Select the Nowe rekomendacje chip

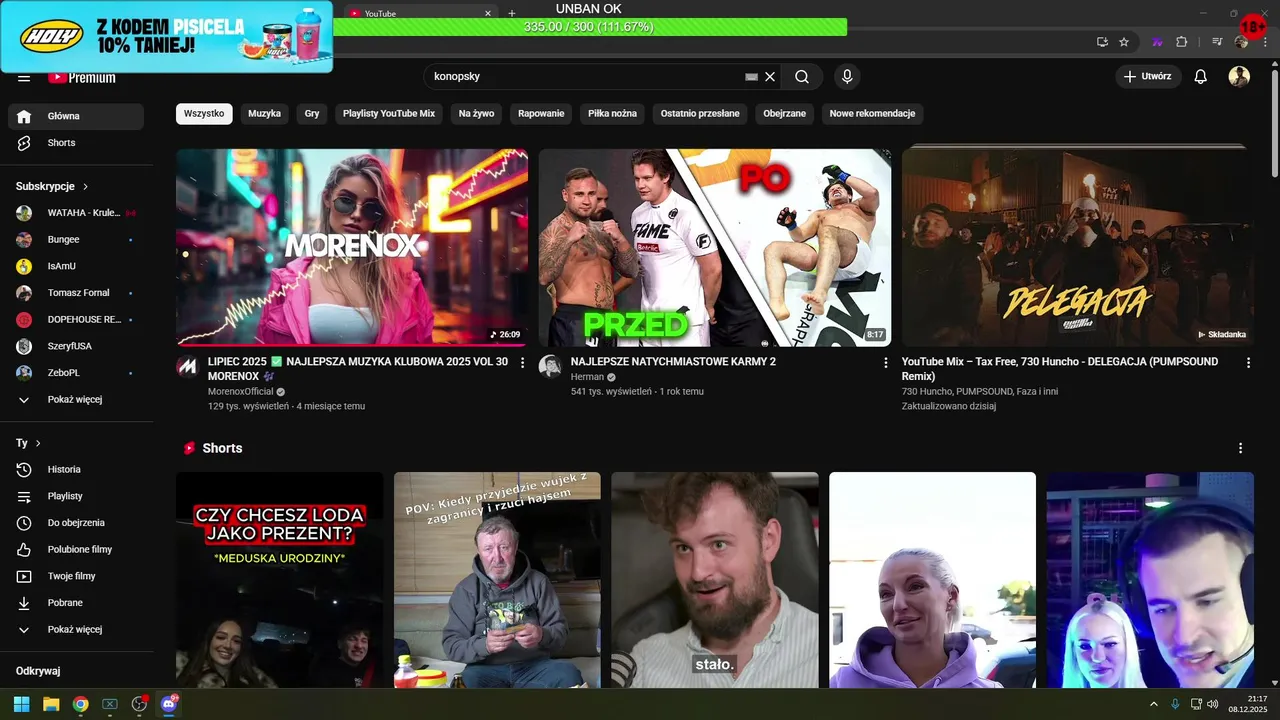point(873,114)
